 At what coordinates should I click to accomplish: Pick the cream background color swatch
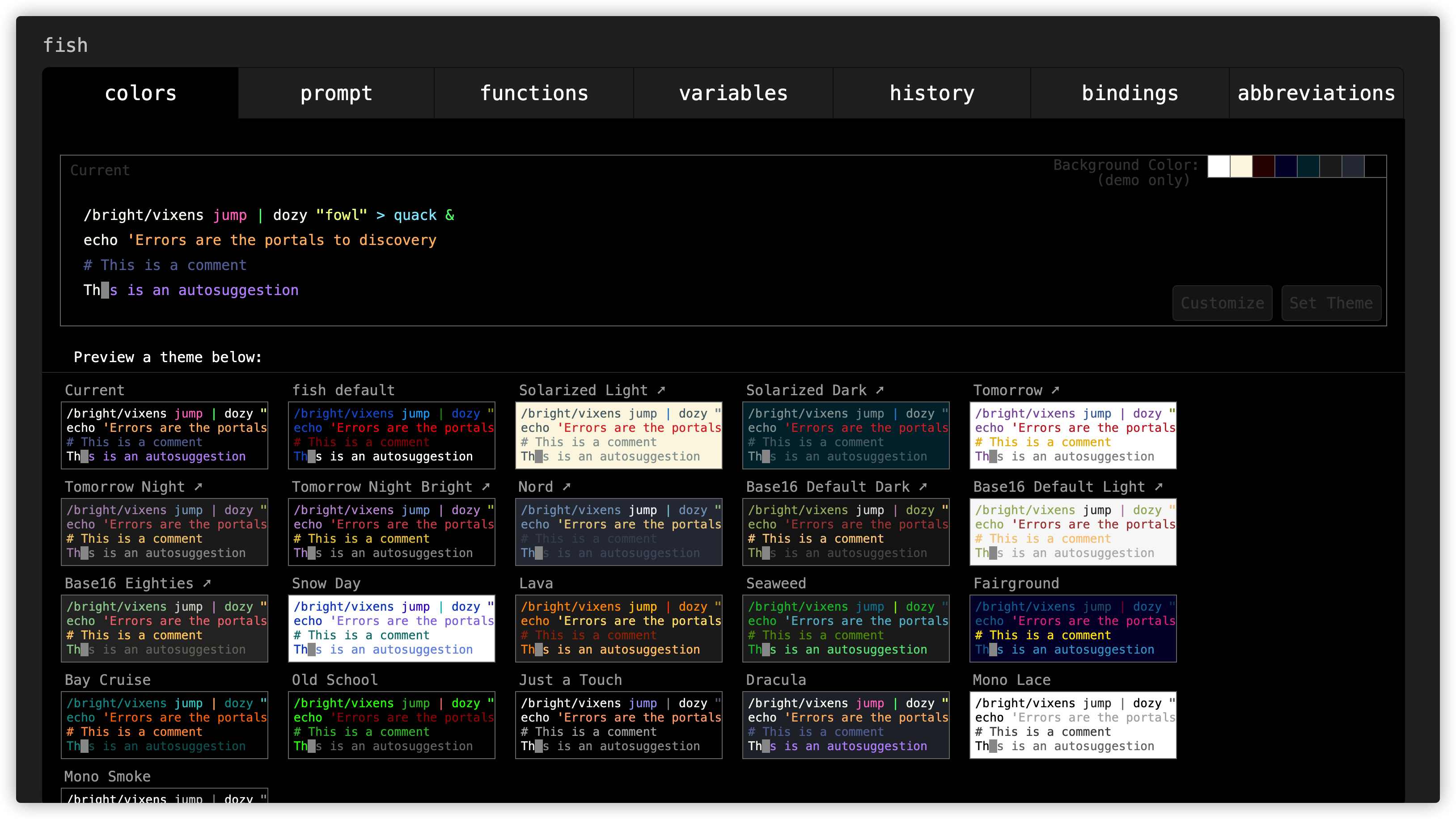pyautogui.click(x=1241, y=166)
